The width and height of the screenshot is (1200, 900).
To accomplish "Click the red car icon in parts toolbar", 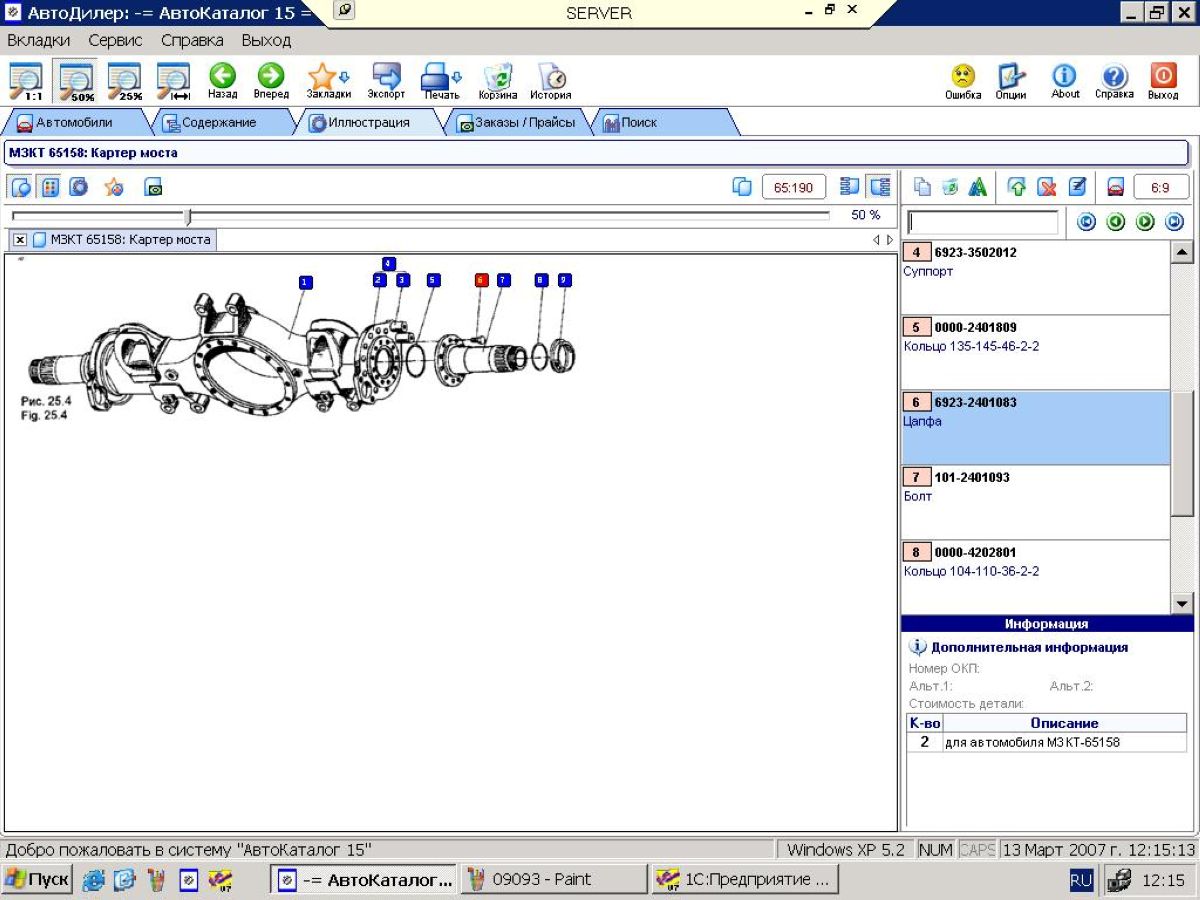I will tap(1116, 187).
